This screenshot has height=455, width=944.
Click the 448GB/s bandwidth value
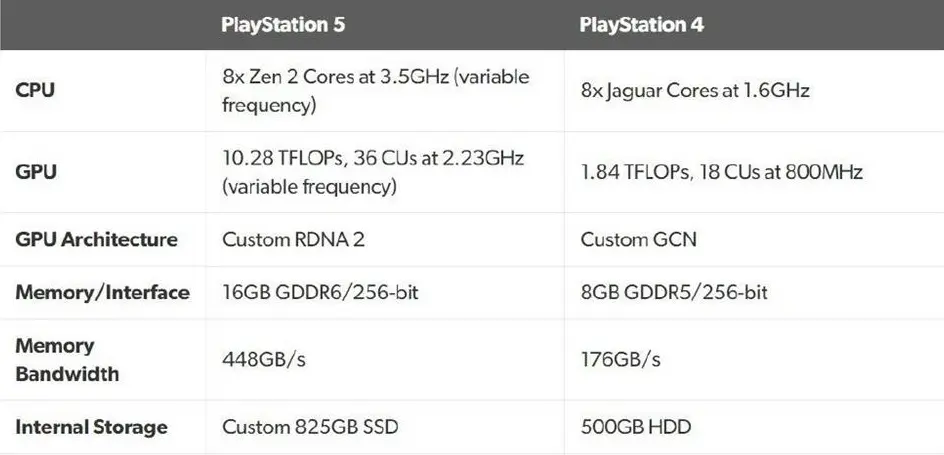click(264, 360)
